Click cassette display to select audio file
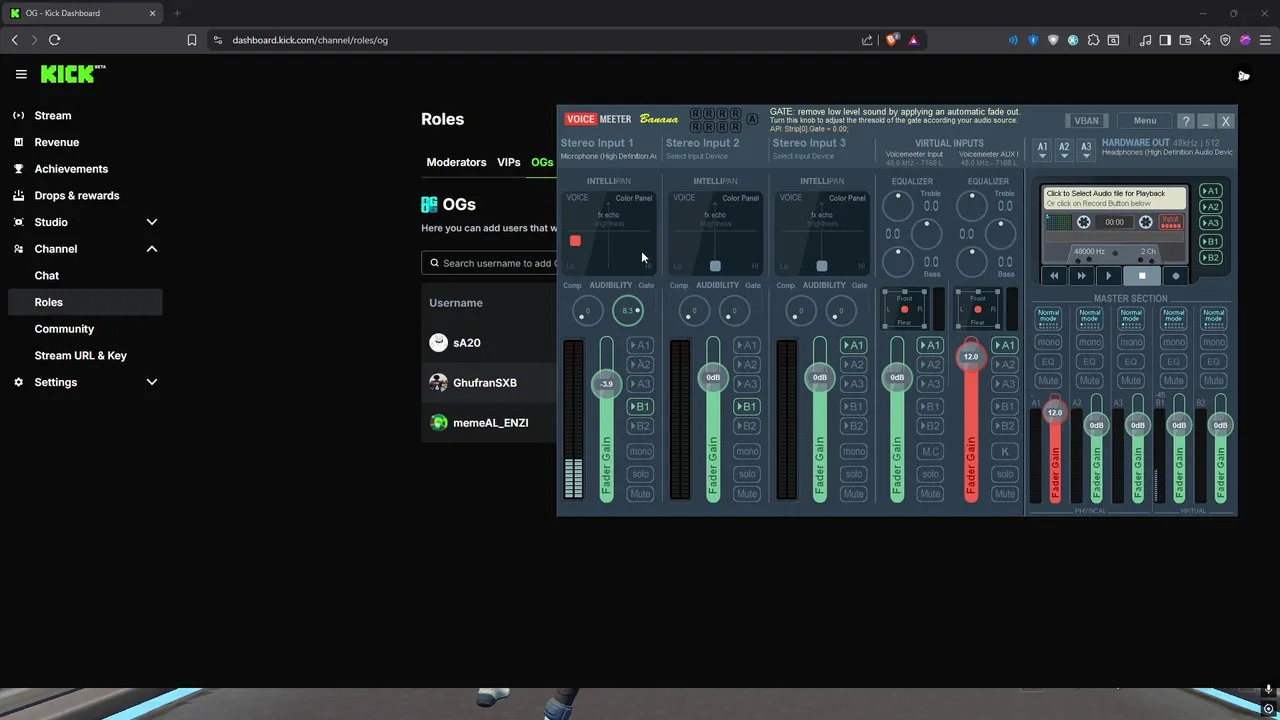This screenshot has height=720, width=1280. (x=1114, y=198)
